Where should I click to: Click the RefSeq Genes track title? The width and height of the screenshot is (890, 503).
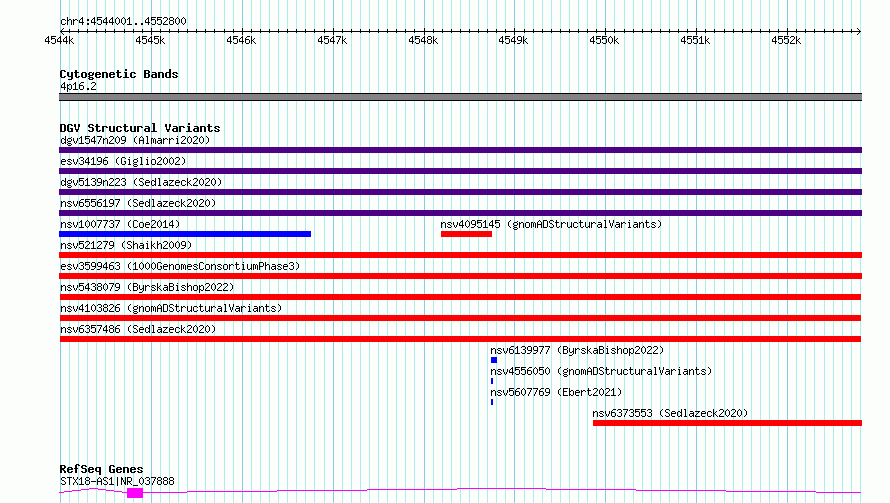101,469
